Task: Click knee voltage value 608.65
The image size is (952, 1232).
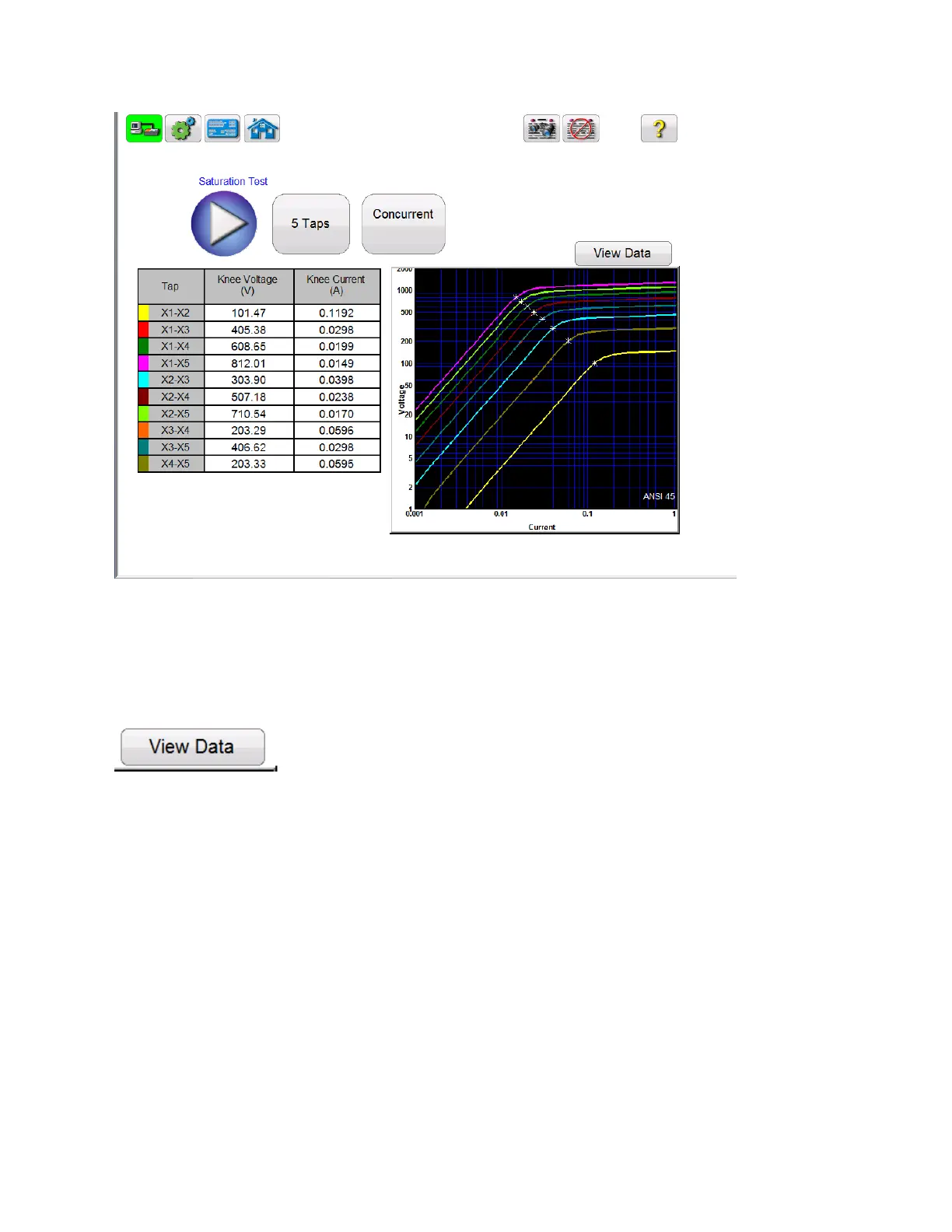Action: pos(249,346)
